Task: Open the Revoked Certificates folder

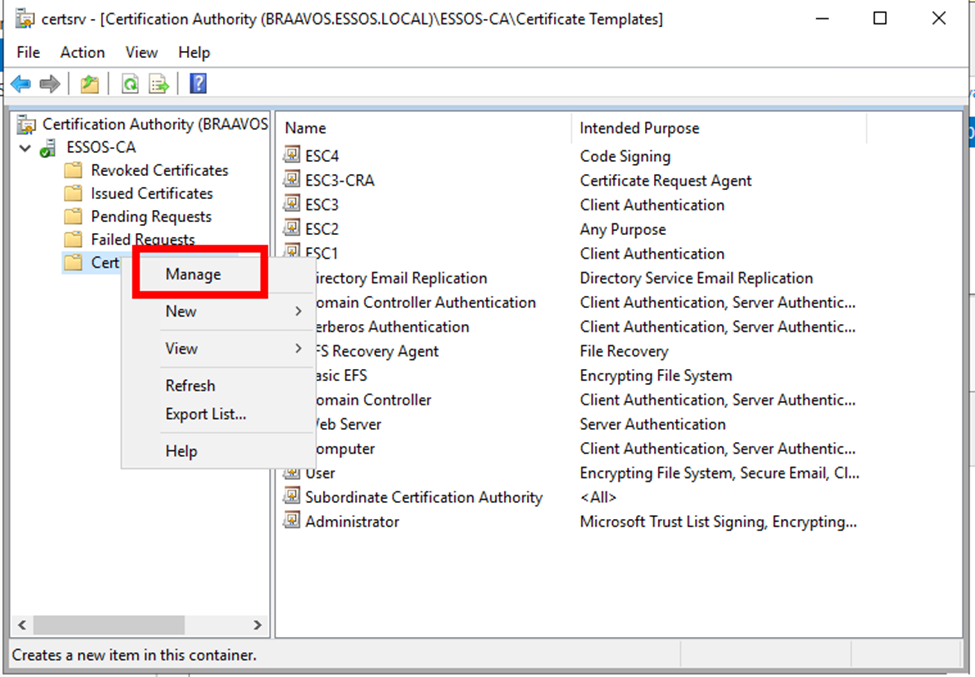Action: (159, 170)
